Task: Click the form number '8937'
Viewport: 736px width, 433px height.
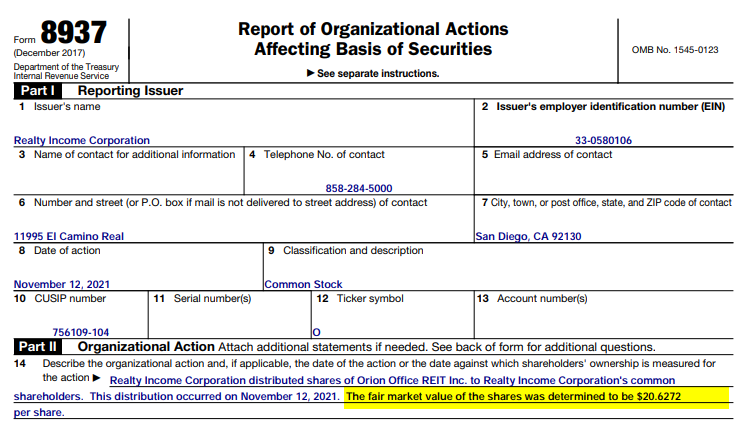Action: (x=73, y=32)
